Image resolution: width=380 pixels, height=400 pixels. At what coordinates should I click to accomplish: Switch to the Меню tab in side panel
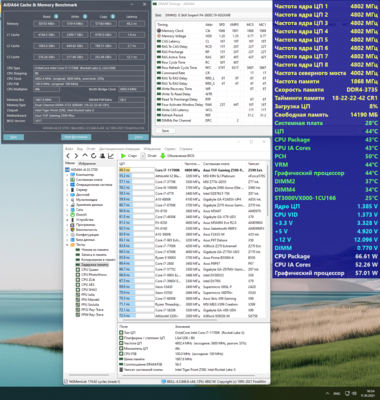click(x=70, y=163)
